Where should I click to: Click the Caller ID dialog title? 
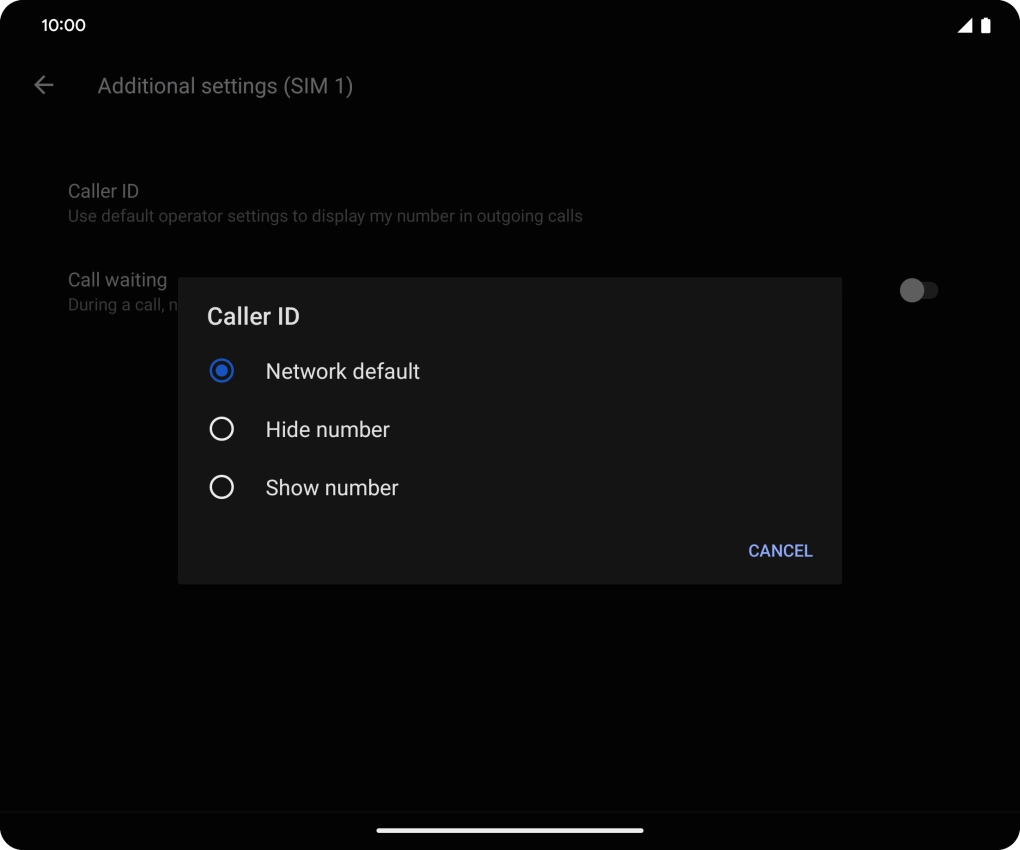(253, 316)
